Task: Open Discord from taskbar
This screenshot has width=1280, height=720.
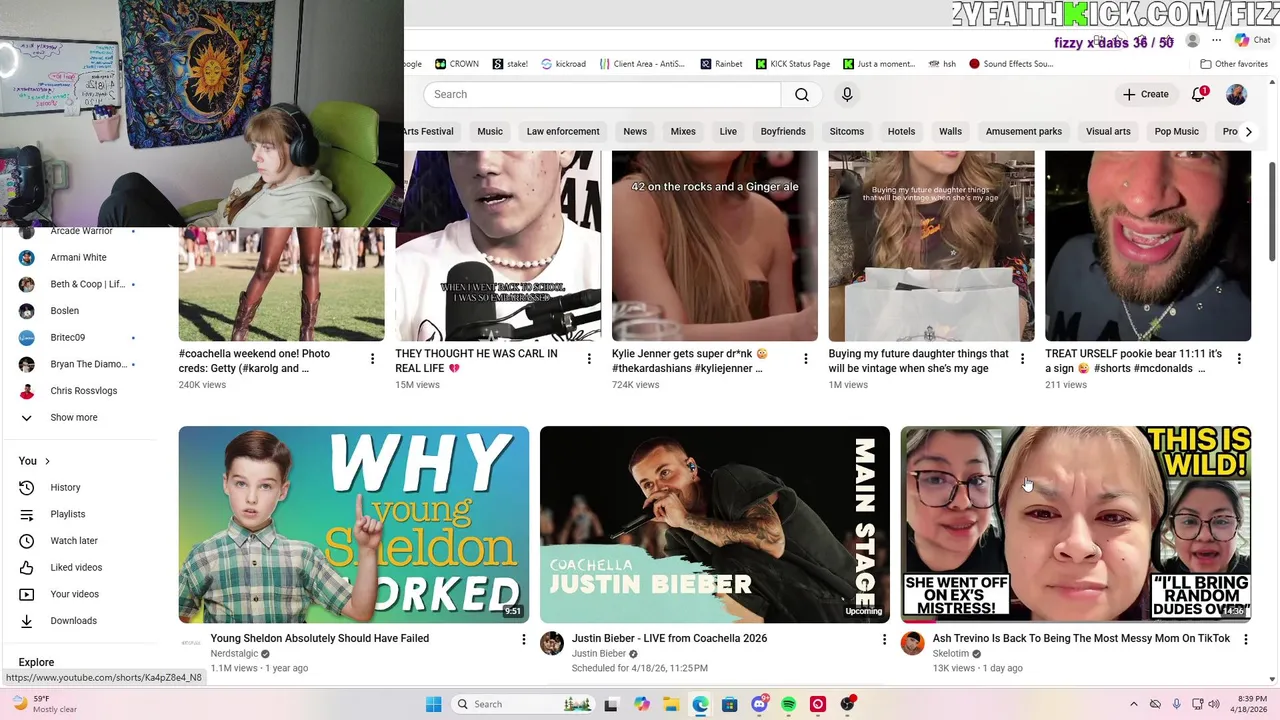Action: (759, 704)
